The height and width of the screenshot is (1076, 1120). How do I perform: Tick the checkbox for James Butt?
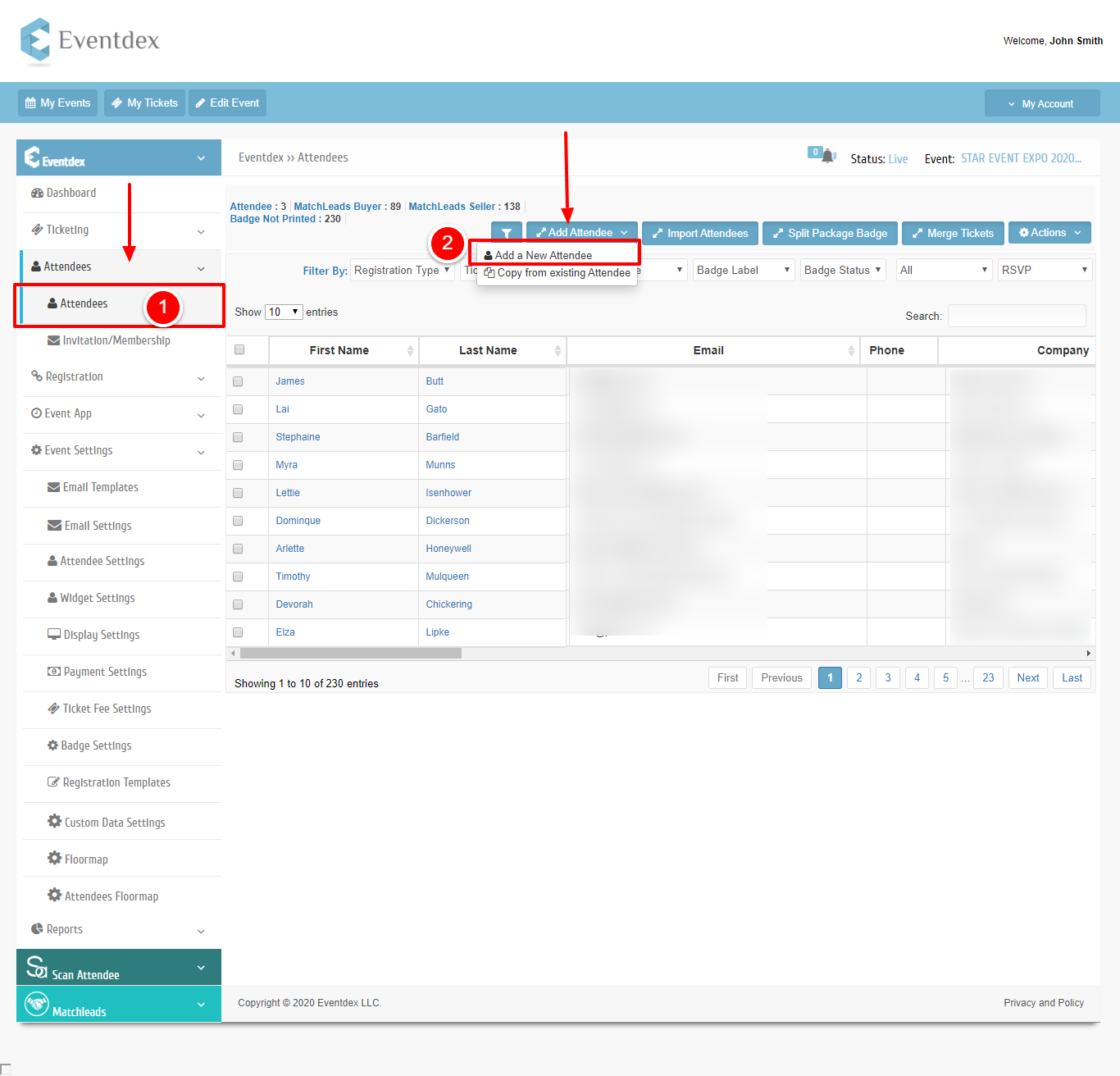[x=238, y=381]
